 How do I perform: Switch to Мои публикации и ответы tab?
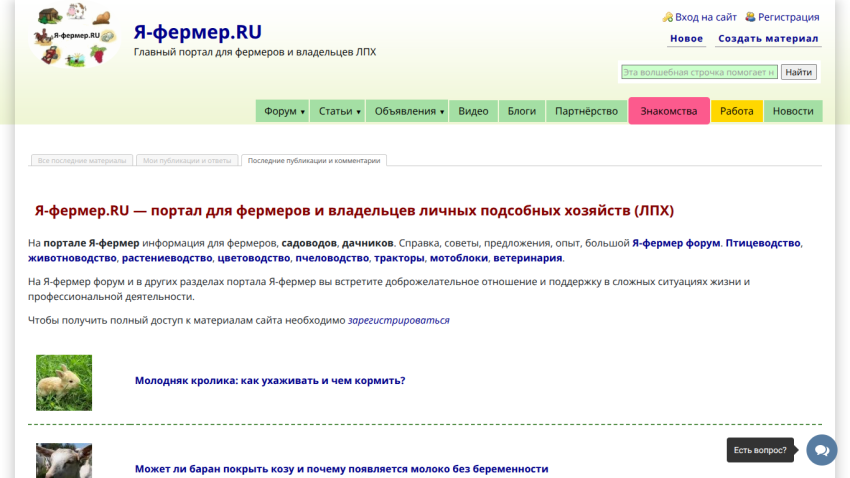pyautogui.click(x=187, y=160)
